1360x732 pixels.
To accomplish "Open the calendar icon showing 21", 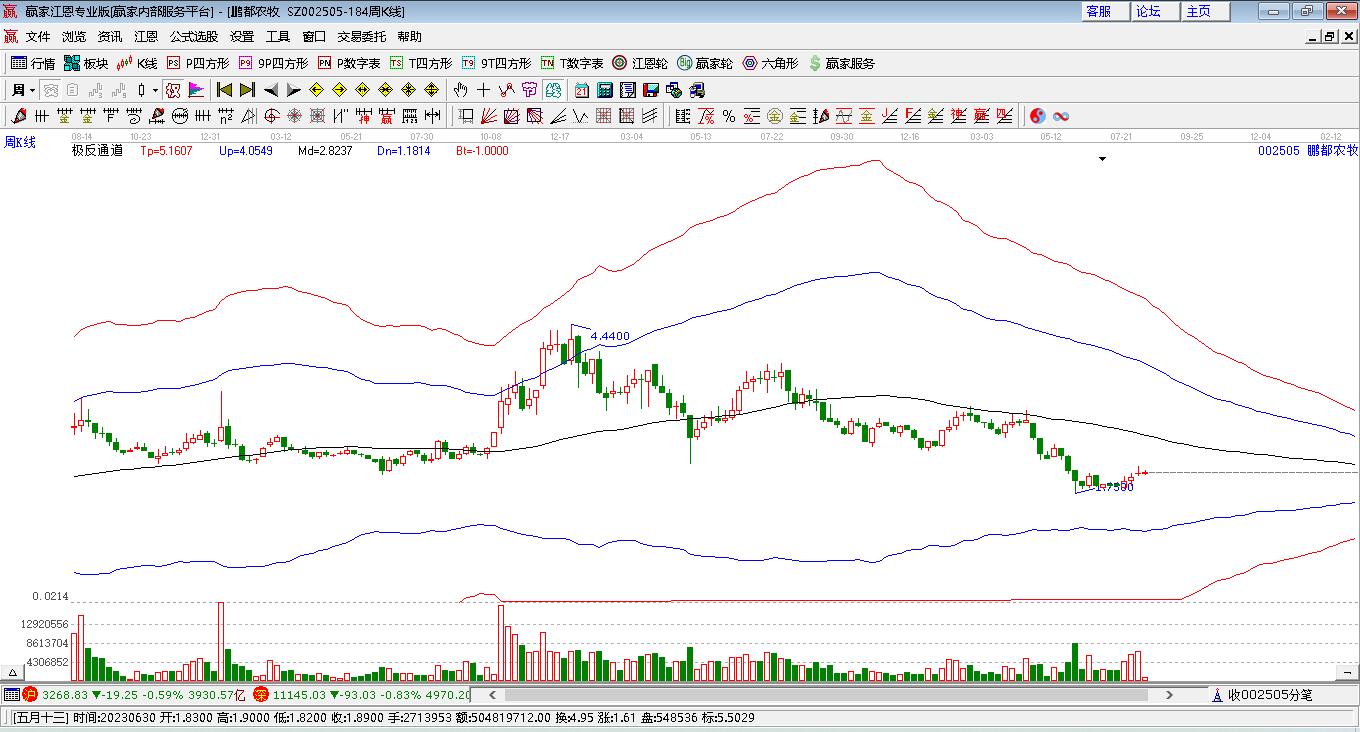I will pyautogui.click(x=581, y=90).
